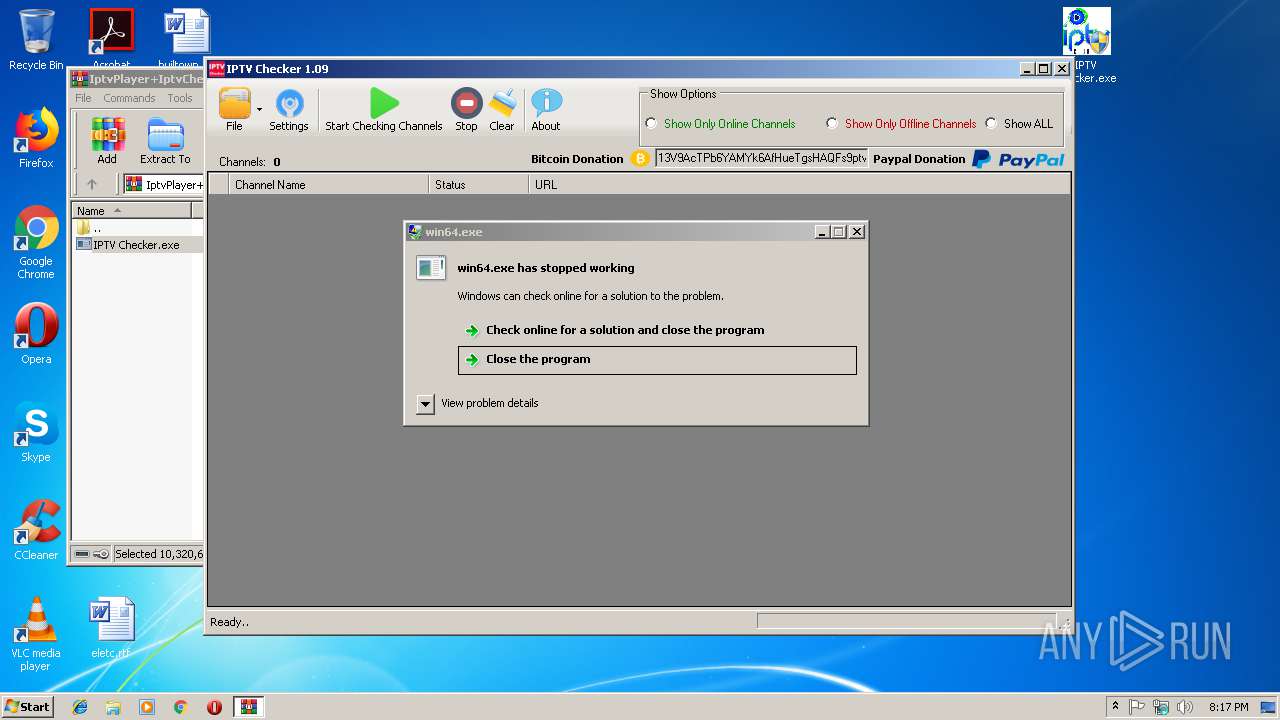
Task: Open the Start menu
Action: (x=27, y=706)
